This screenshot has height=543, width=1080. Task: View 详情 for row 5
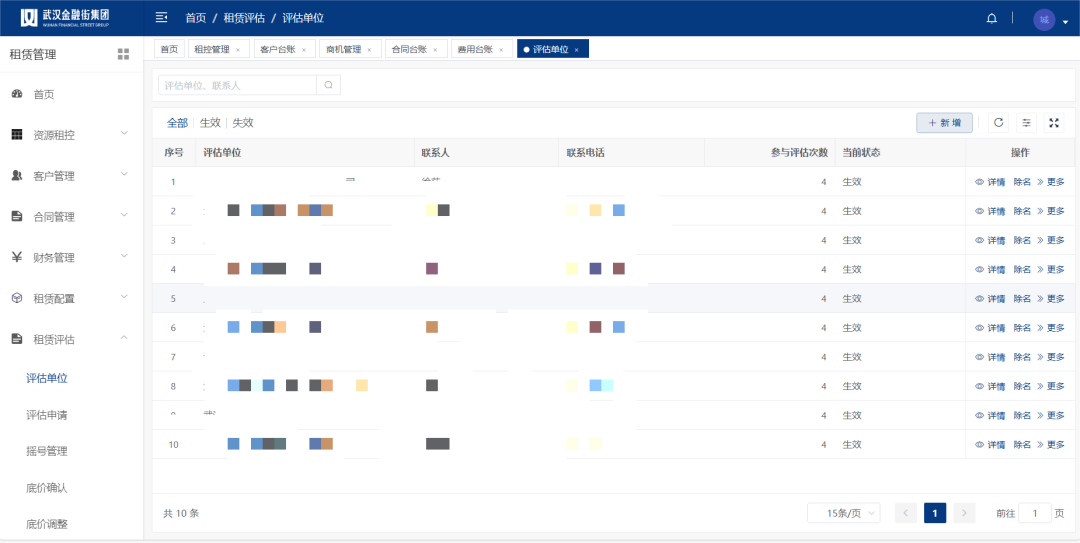(x=990, y=298)
